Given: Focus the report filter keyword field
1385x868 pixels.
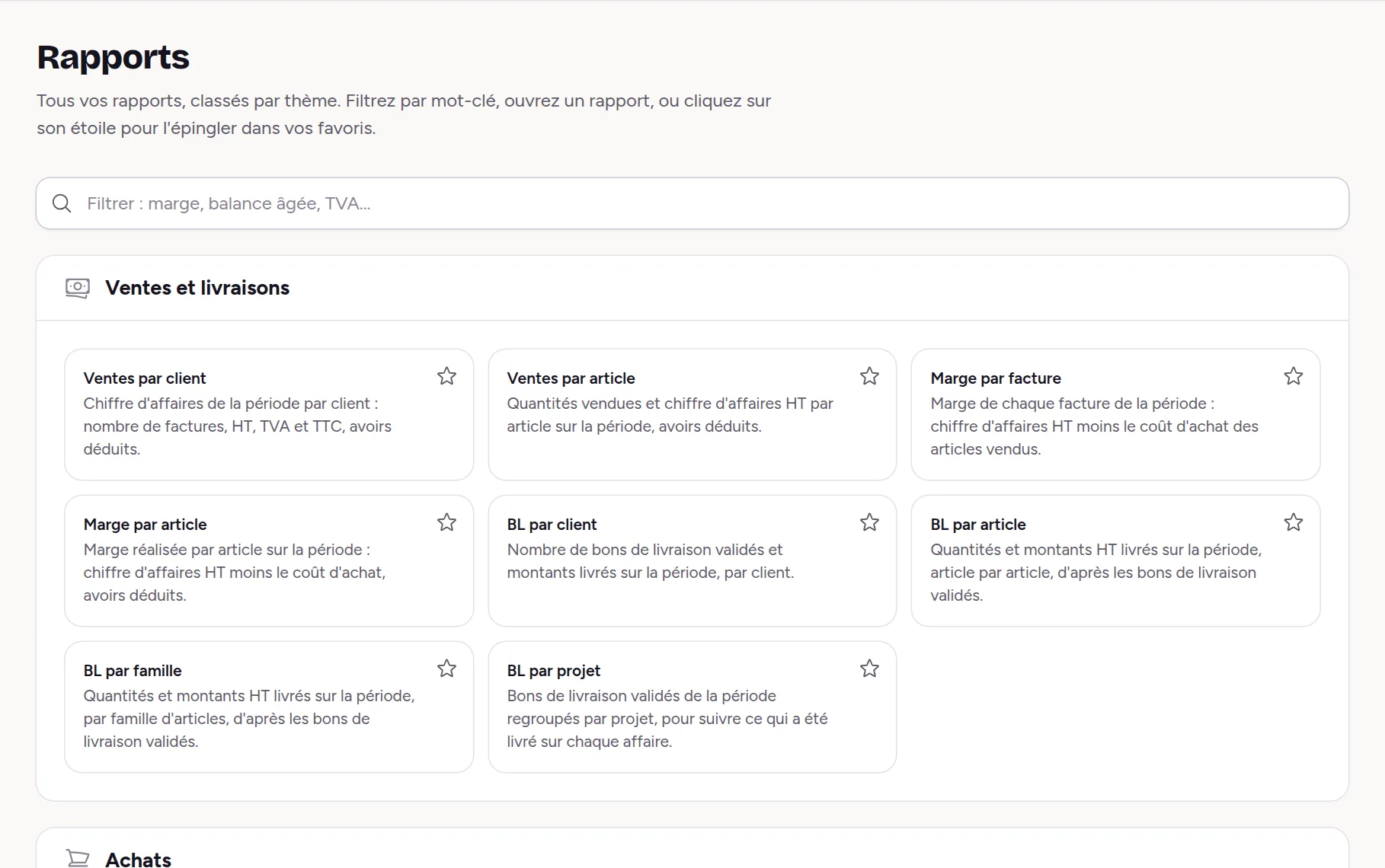Looking at the screenshot, I should pyautogui.click(x=692, y=203).
